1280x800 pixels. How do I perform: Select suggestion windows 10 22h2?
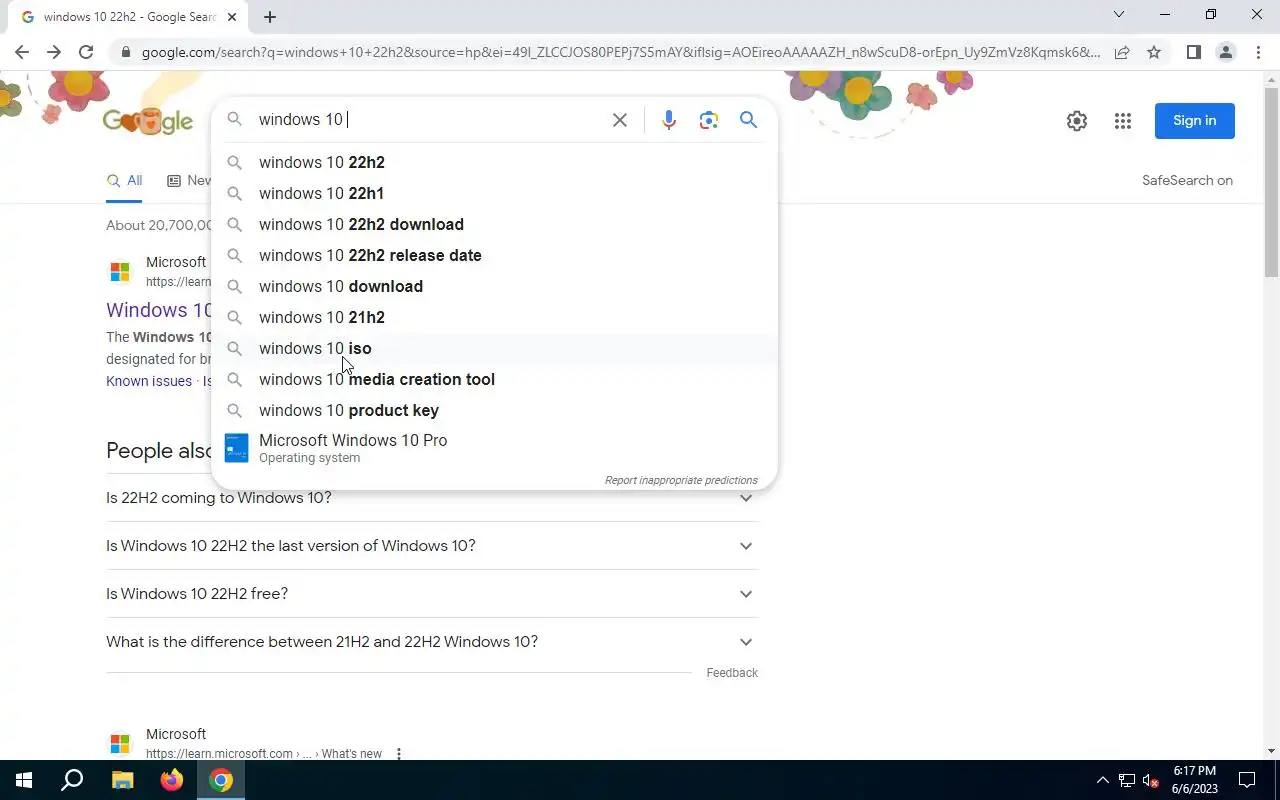coord(495,162)
